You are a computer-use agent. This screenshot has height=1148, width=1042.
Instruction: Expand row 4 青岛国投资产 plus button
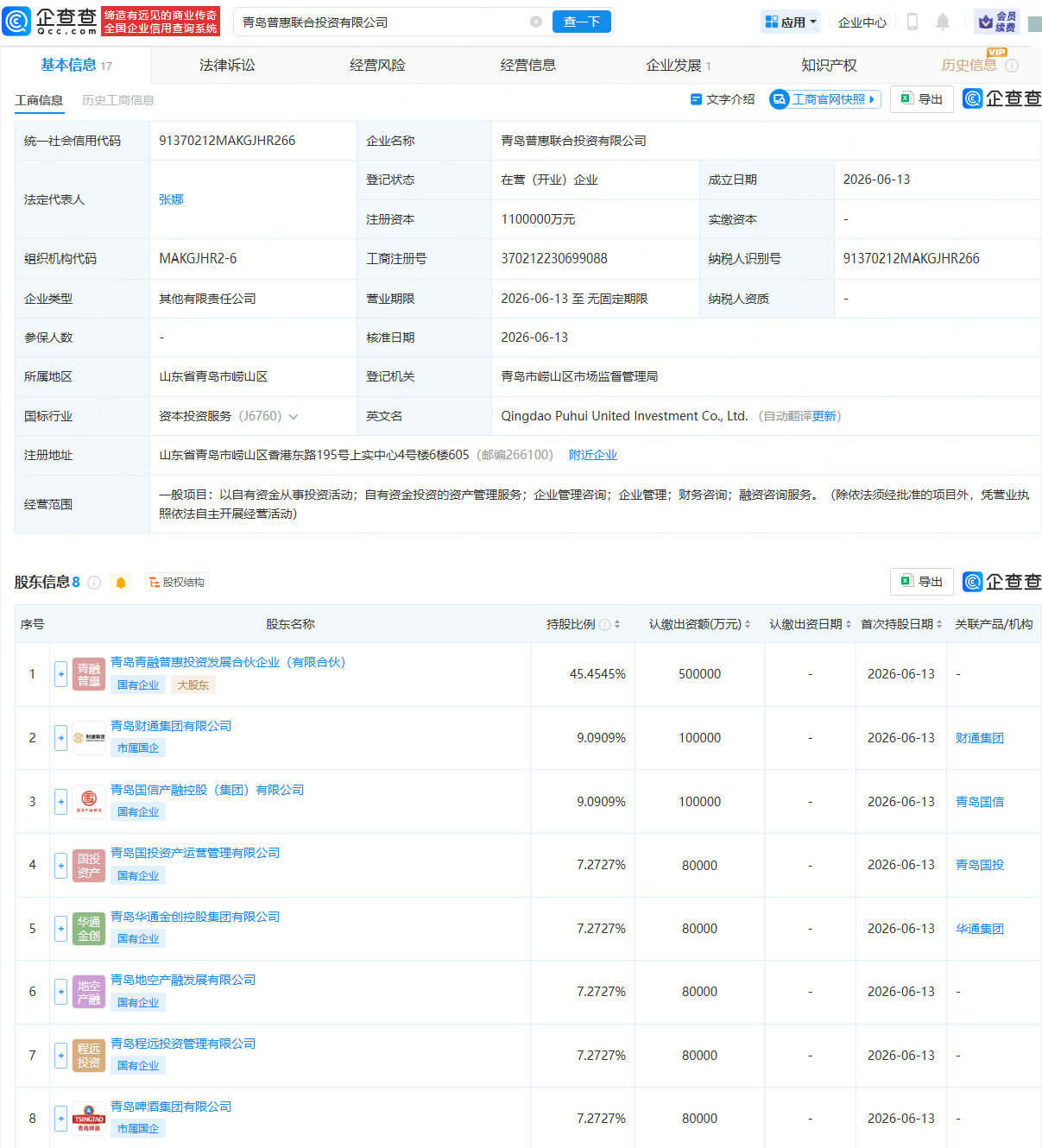60,866
